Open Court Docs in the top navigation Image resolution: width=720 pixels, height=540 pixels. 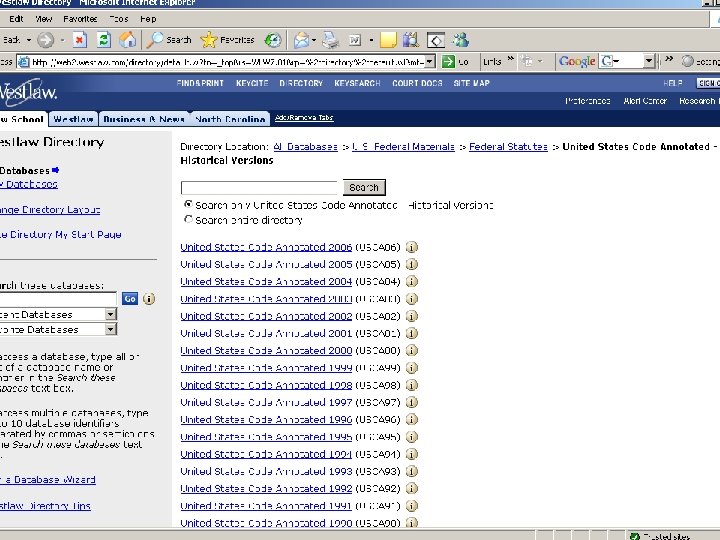tap(417, 83)
